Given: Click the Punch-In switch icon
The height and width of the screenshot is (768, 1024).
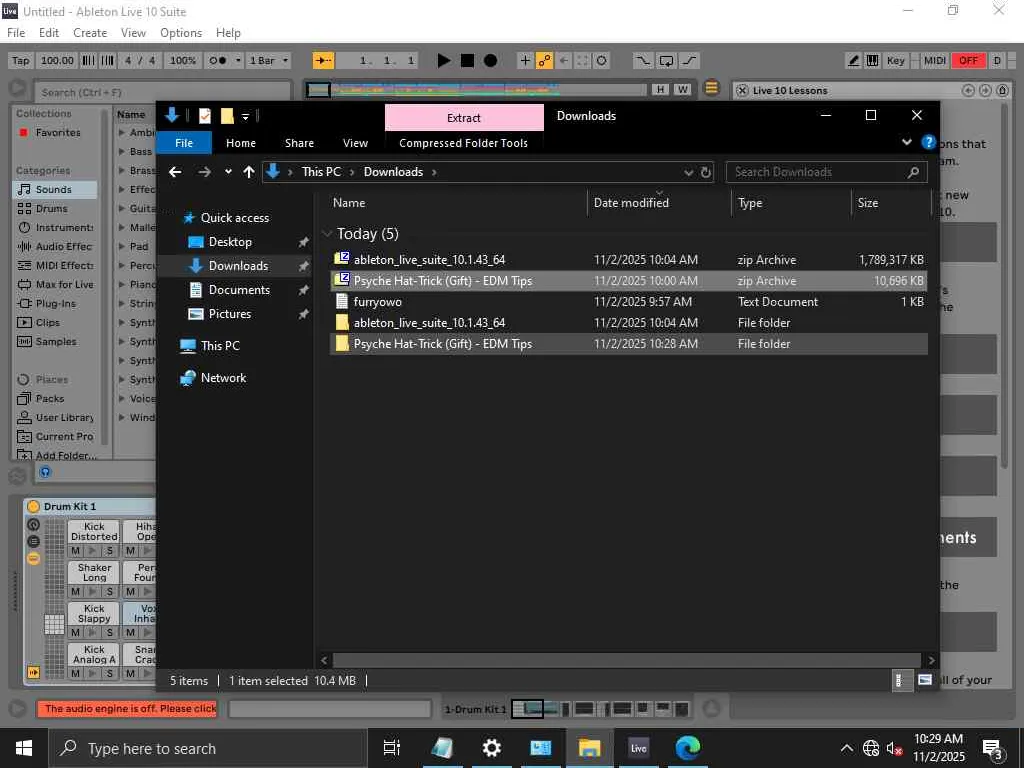Looking at the screenshot, I should pyautogui.click(x=643, y=61).
